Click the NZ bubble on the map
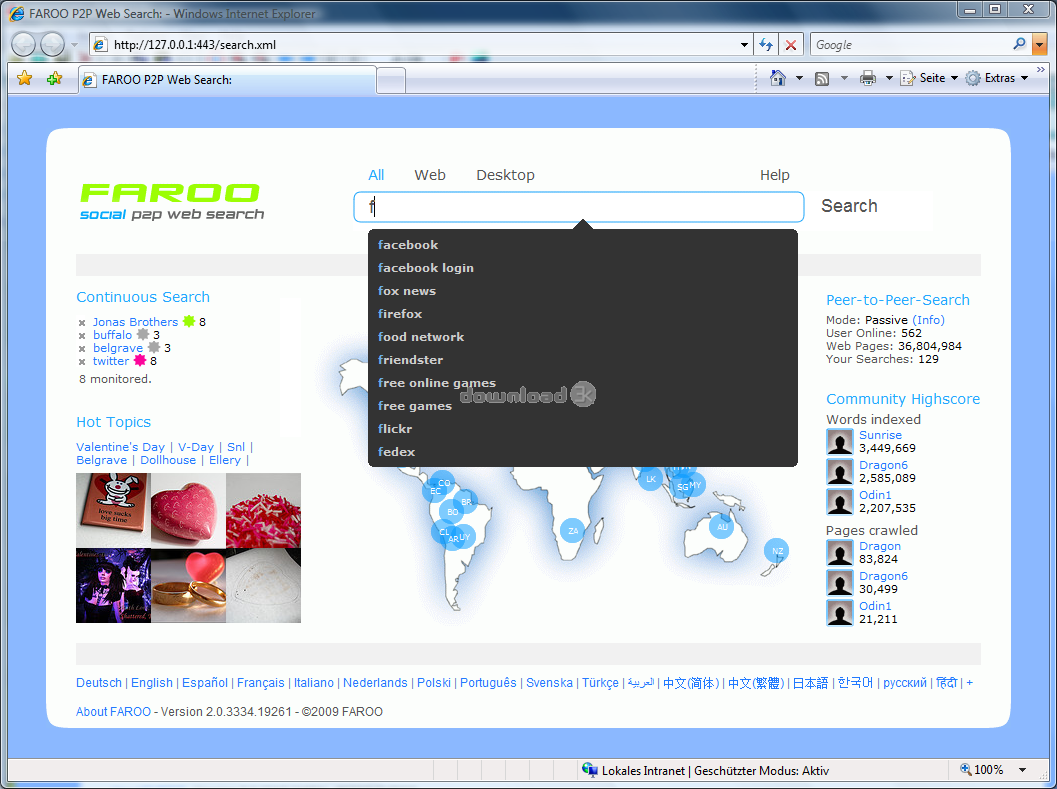1057x789 pixels. point(777,551)
